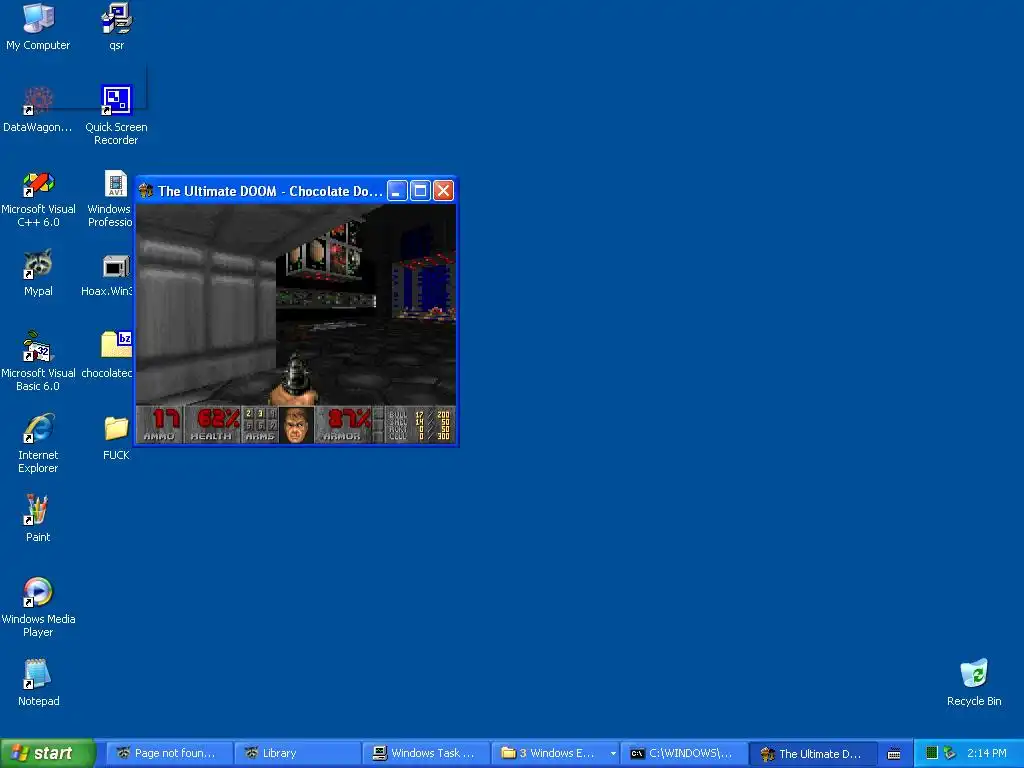Switch to Page not found taskbar button

click(x=169, y=753)
